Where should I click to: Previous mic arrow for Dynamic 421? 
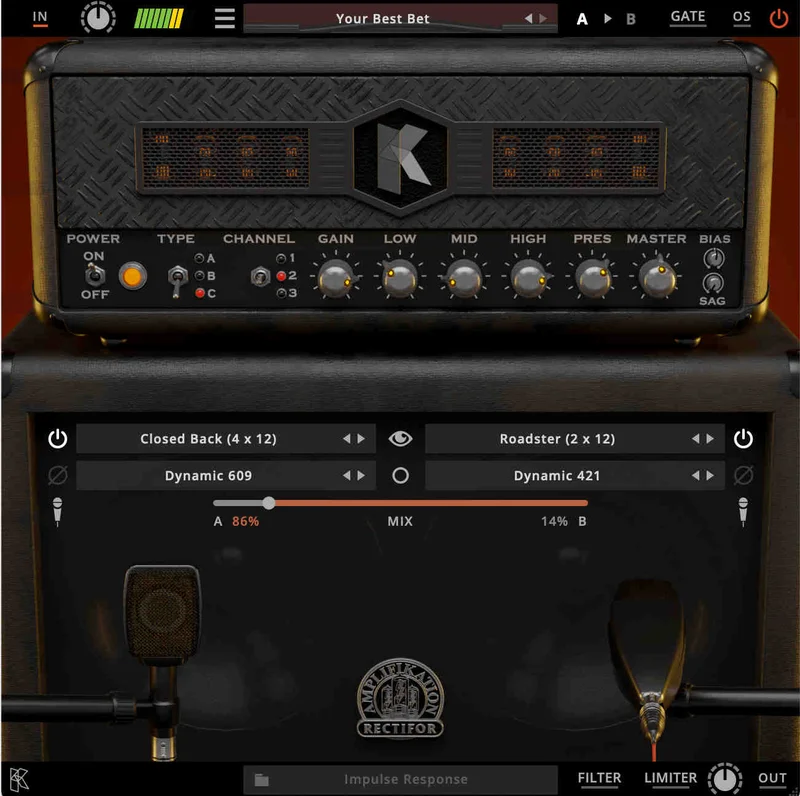[x=696, y=475]
